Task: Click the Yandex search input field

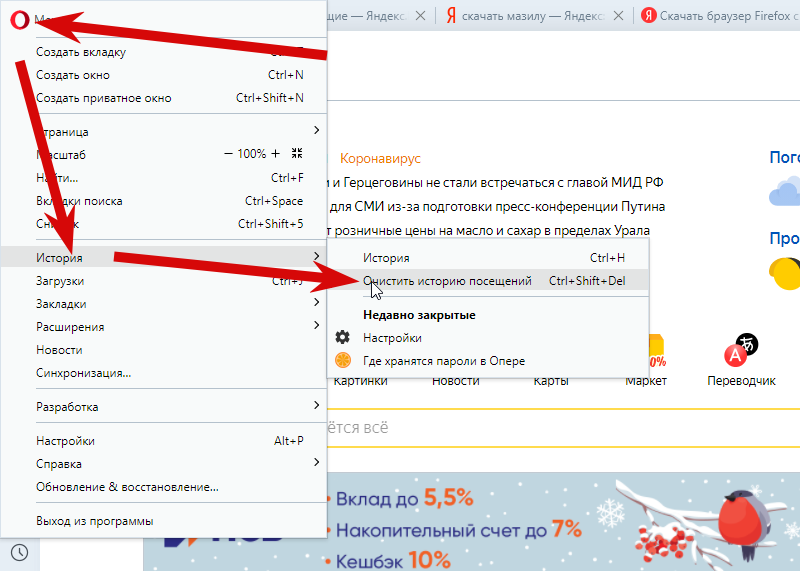Action: pos(563,428)
